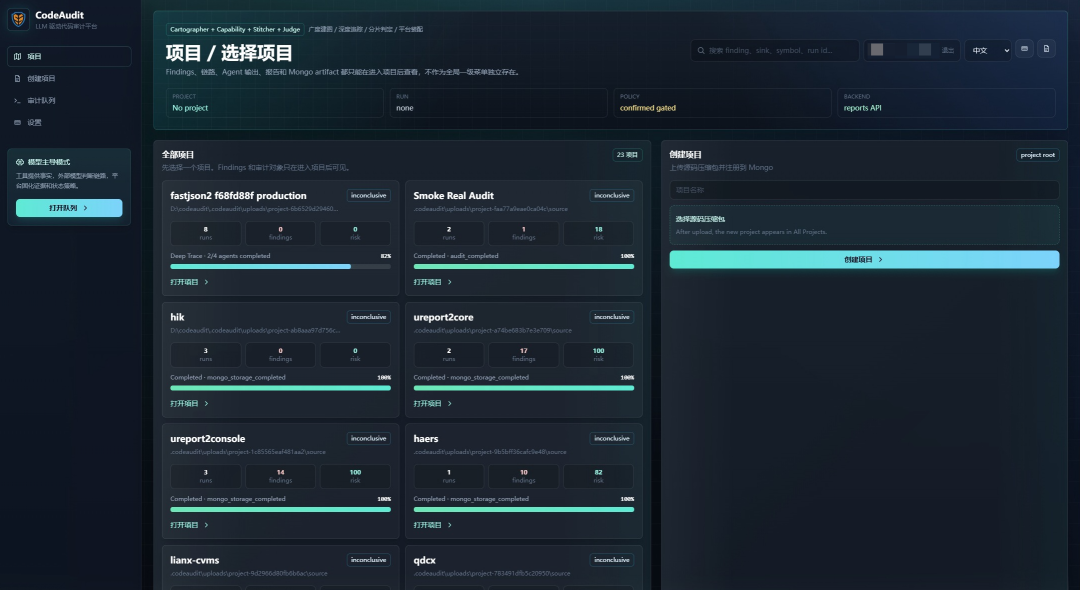Expand fastjson2 project via 打开项目 chevron
The width and height of the screenshot is (1080, 590).
tap(206, 282)
